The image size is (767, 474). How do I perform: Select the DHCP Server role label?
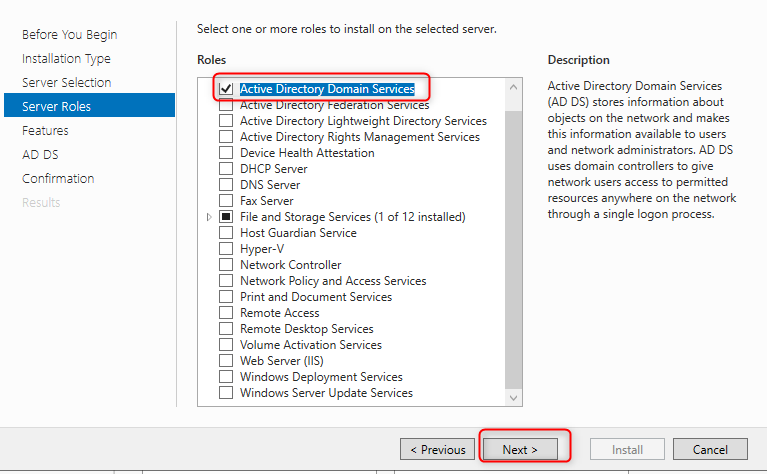pyautogui.click(x=273, y=169)
